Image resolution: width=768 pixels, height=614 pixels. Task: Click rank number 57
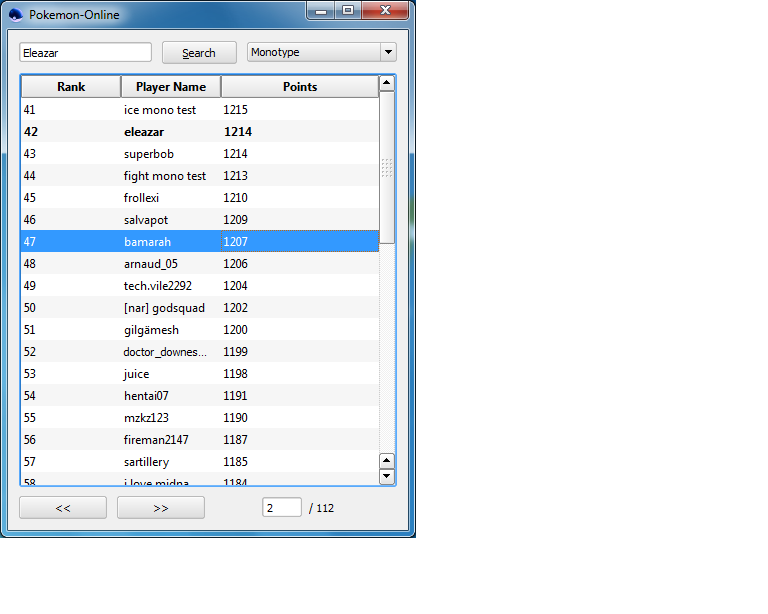click(30, 462)
